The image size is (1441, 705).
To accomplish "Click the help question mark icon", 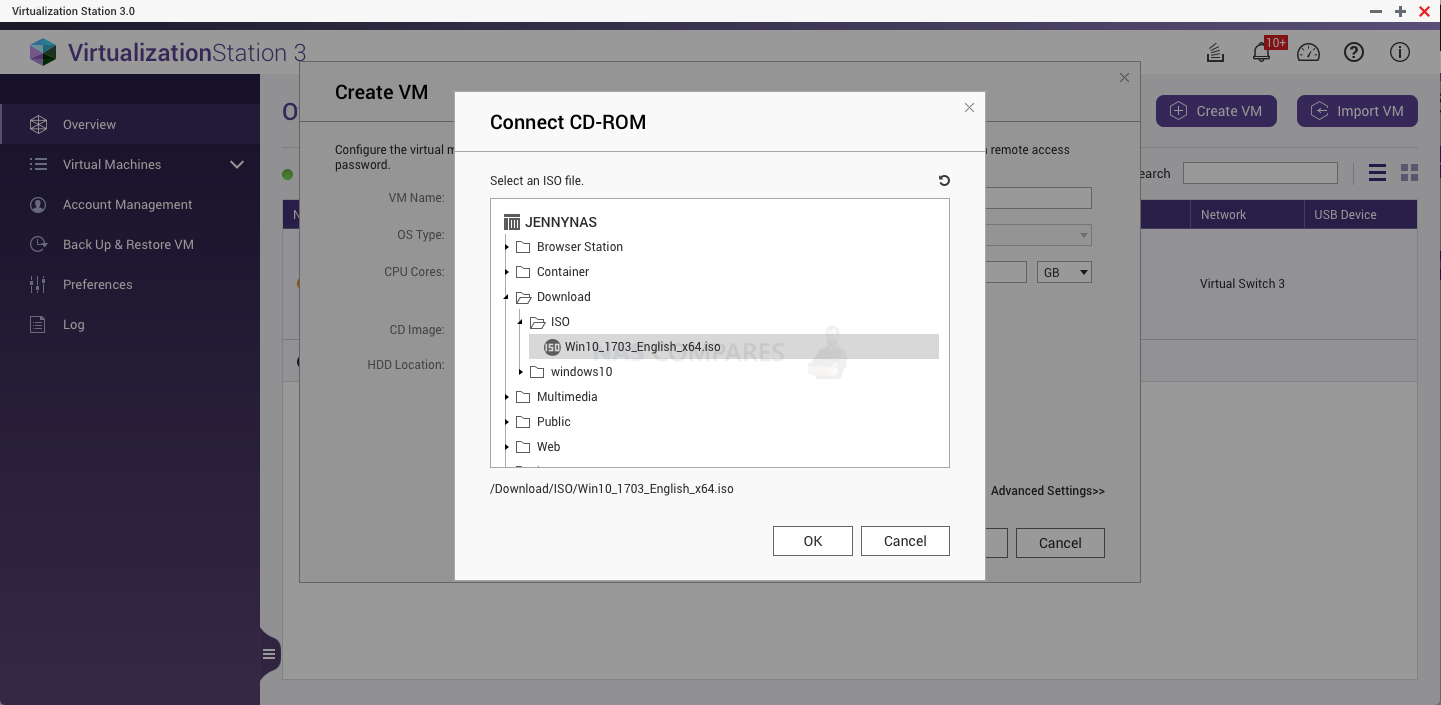I will pos(1354,53).
